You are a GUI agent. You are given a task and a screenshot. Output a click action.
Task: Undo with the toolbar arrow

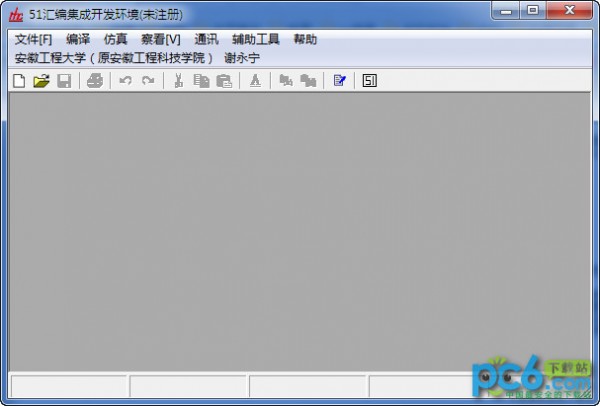click(x=125, y=81)
